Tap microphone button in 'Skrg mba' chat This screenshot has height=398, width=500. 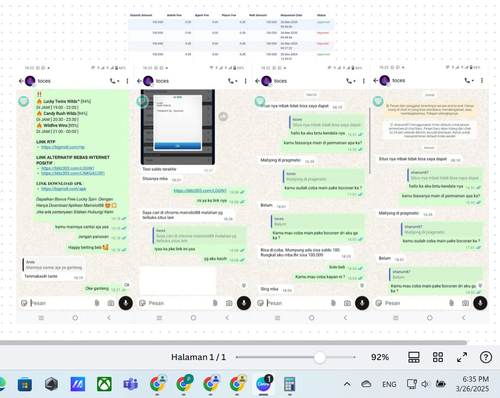pyautogui.click(x=362, y=303)
